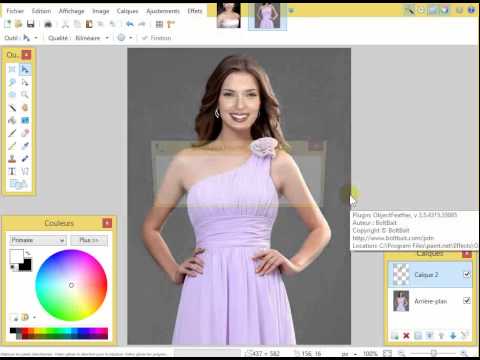Move the layer down with blue arrow
480x360 pixels.
[x=453, y=335]
